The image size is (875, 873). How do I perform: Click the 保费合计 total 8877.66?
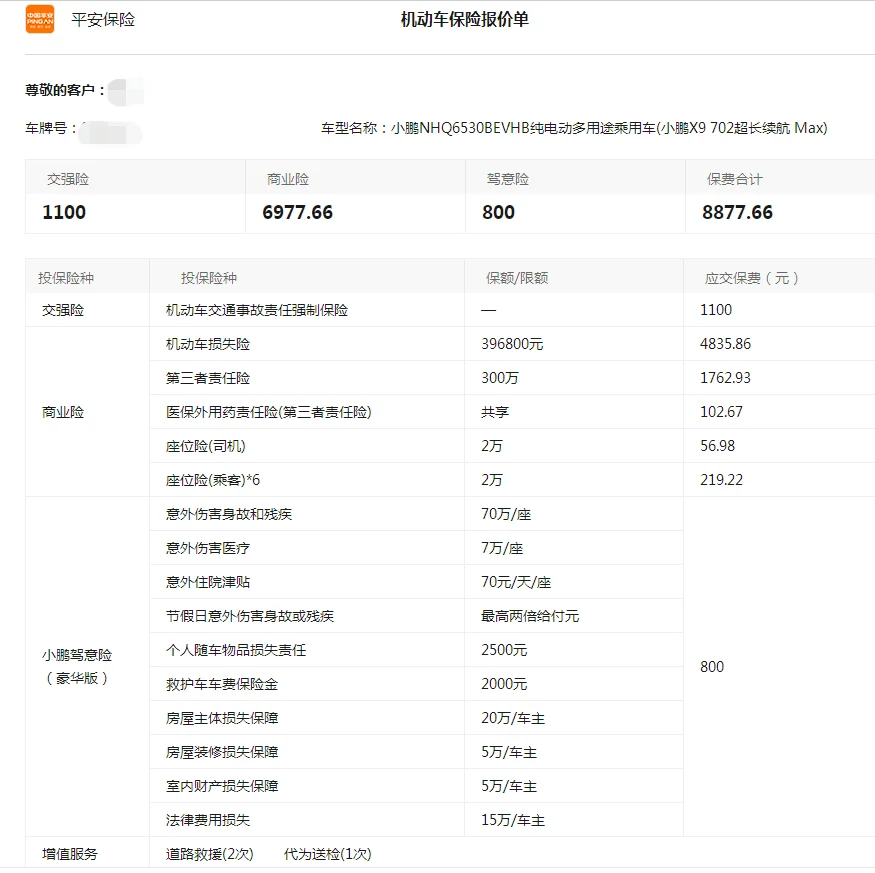click(737, 212)
